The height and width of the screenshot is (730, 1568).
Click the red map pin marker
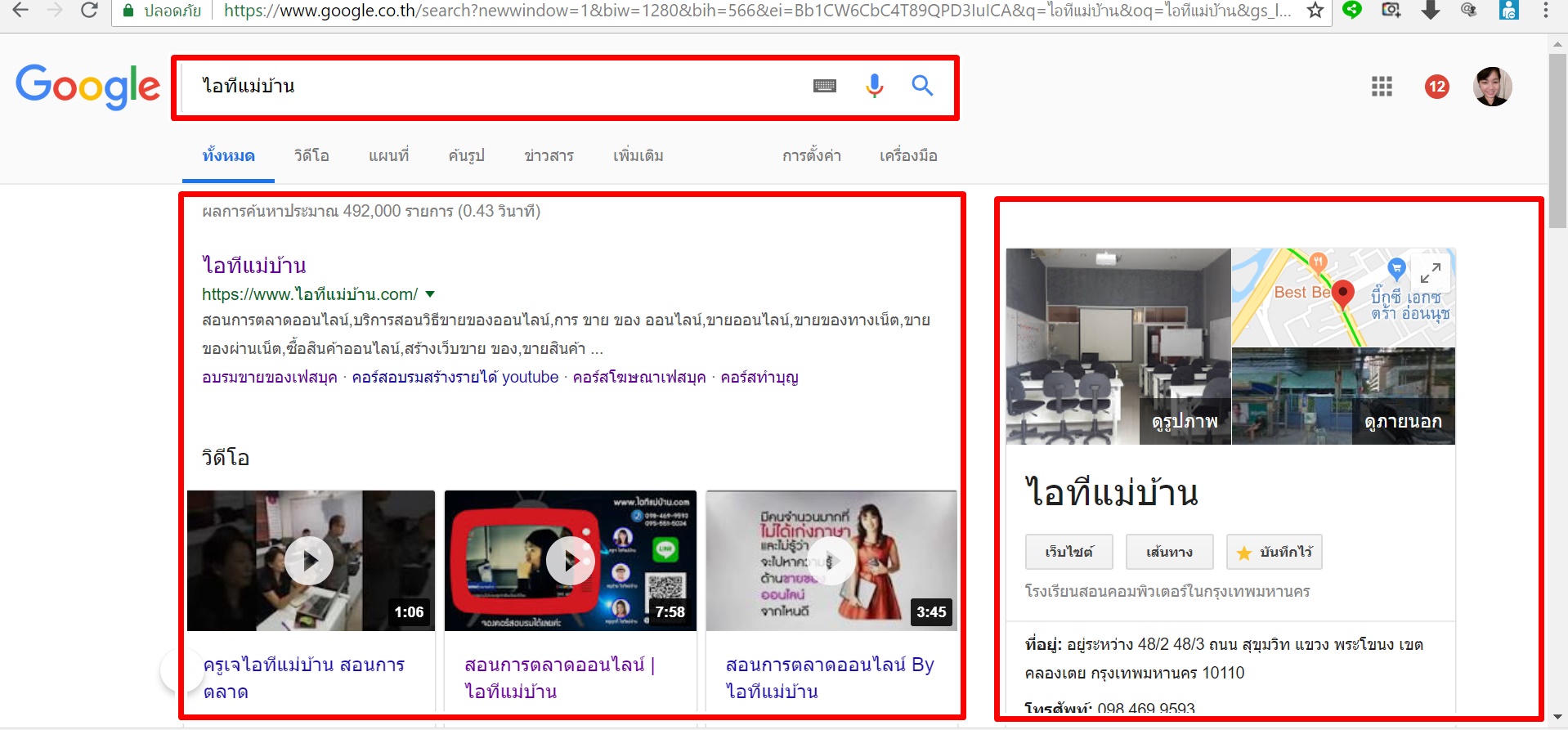(x=1342, y=293)
